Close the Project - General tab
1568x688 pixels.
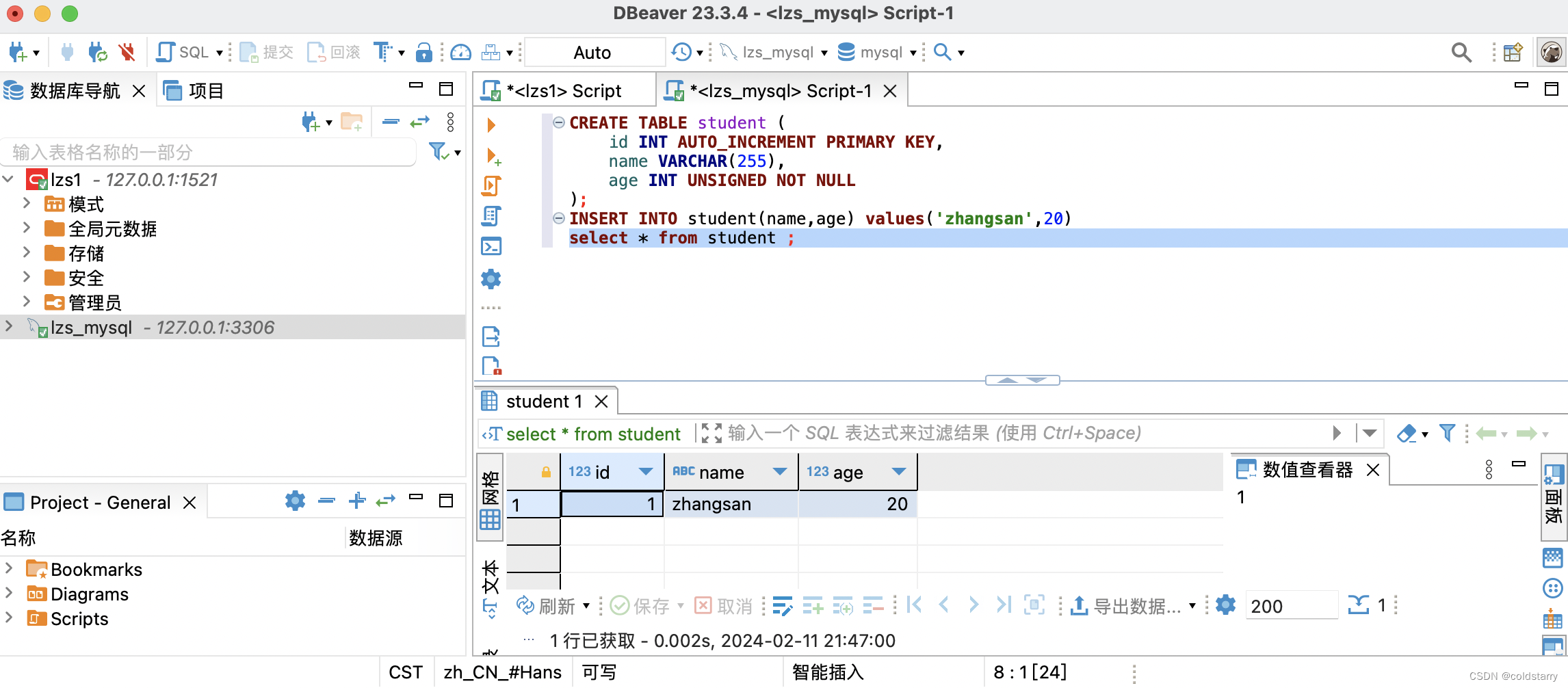190,503
